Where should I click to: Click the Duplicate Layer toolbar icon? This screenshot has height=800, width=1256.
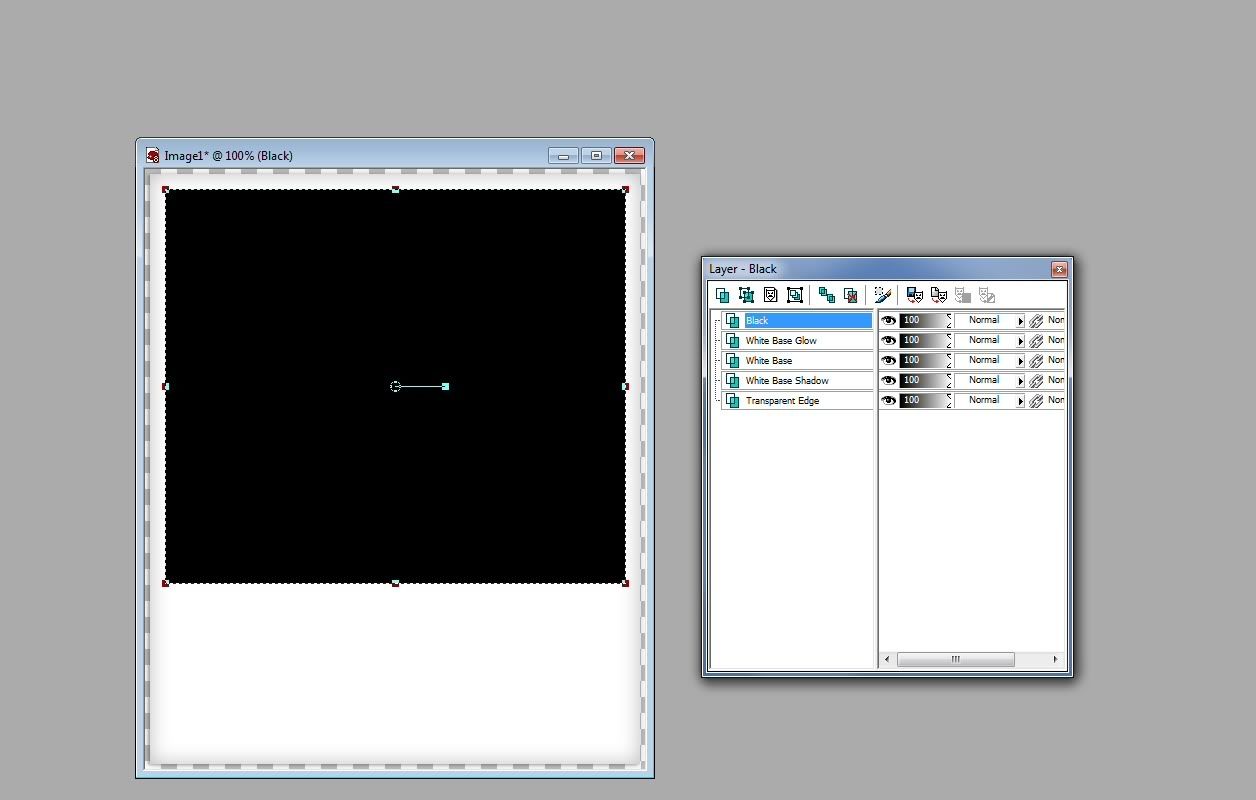tap(826, 295)
